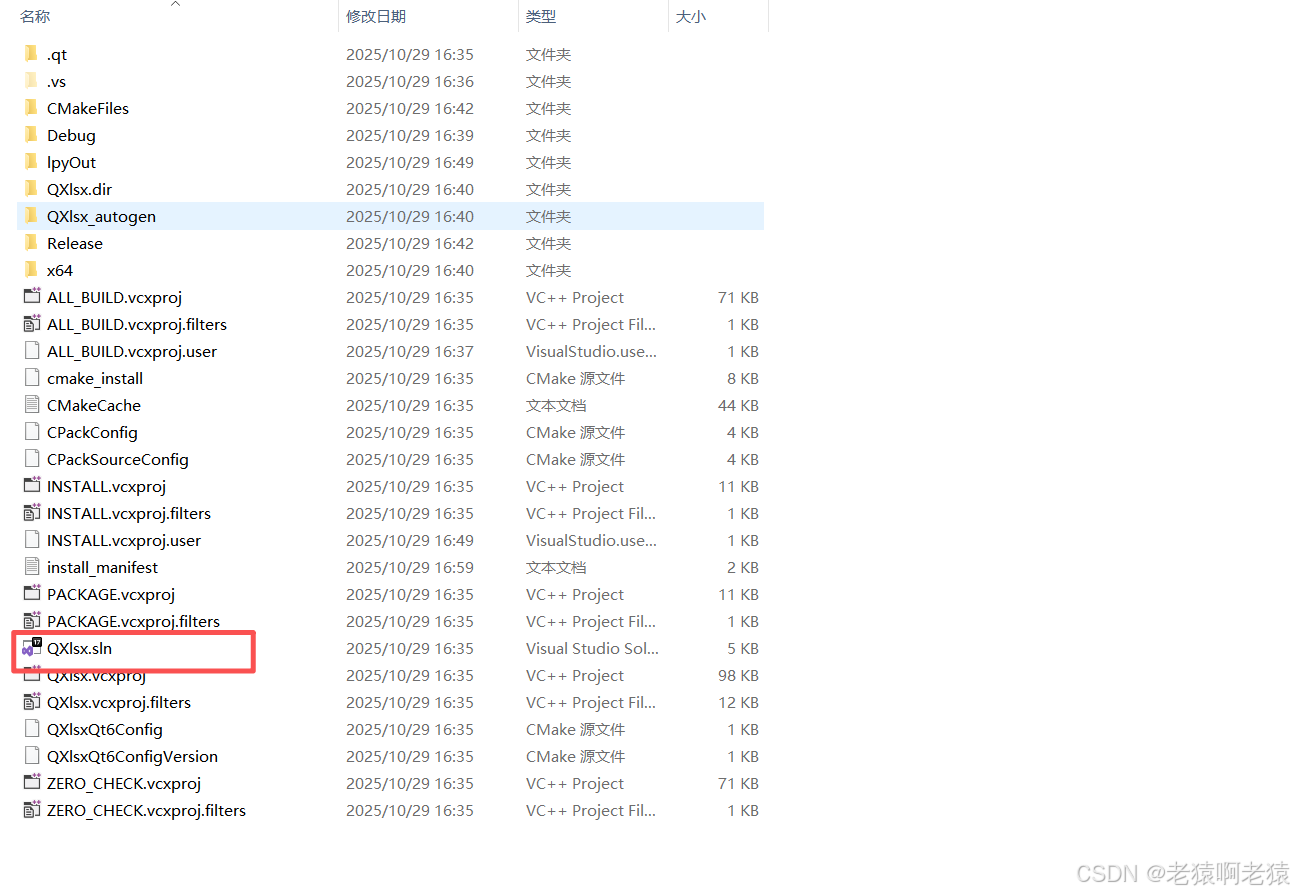
Task: Click the CPackConfig file icon
Action: tap(31, 432)
